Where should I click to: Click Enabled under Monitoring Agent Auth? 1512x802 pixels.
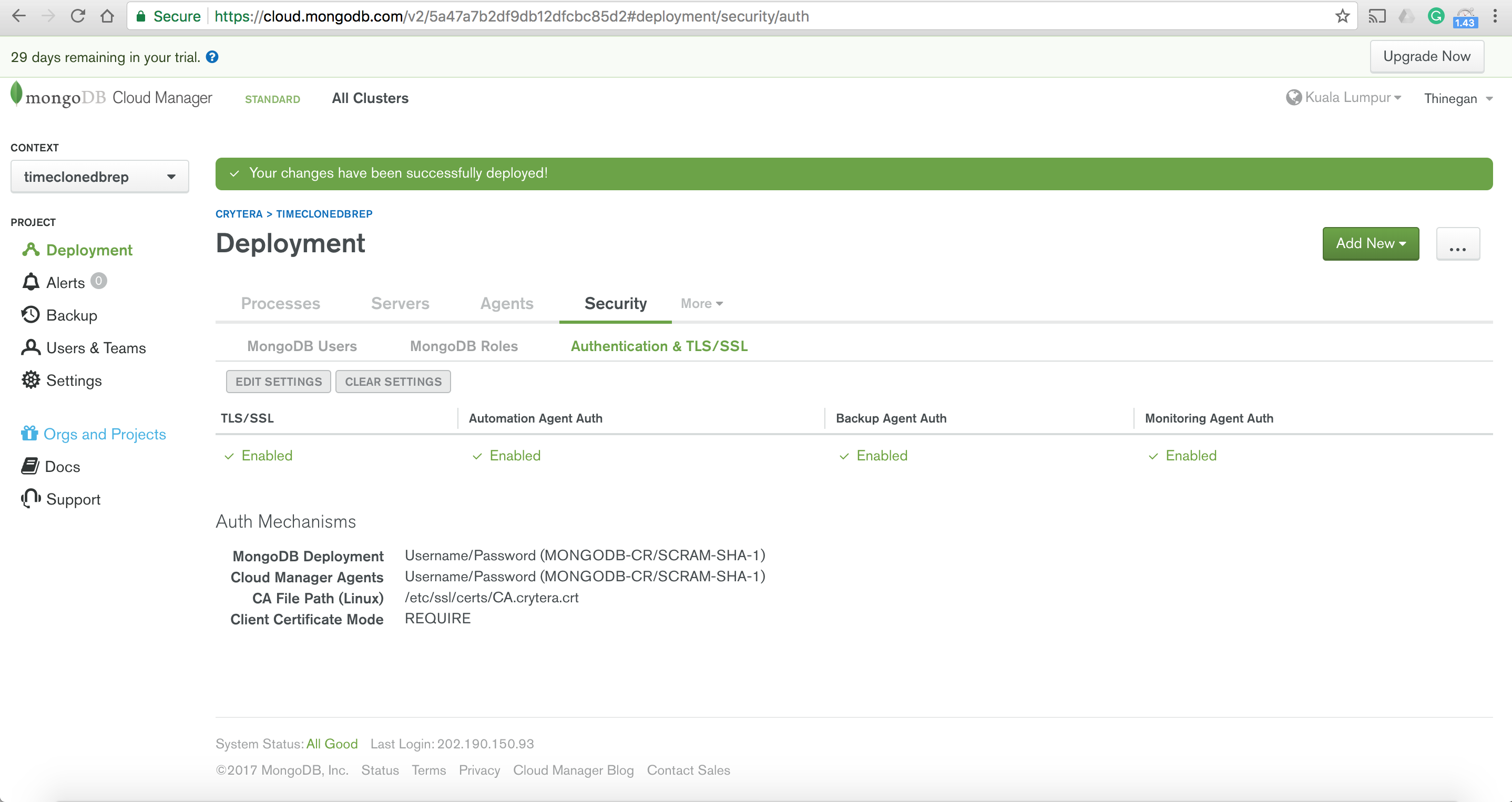click(x=1190, y=455)
